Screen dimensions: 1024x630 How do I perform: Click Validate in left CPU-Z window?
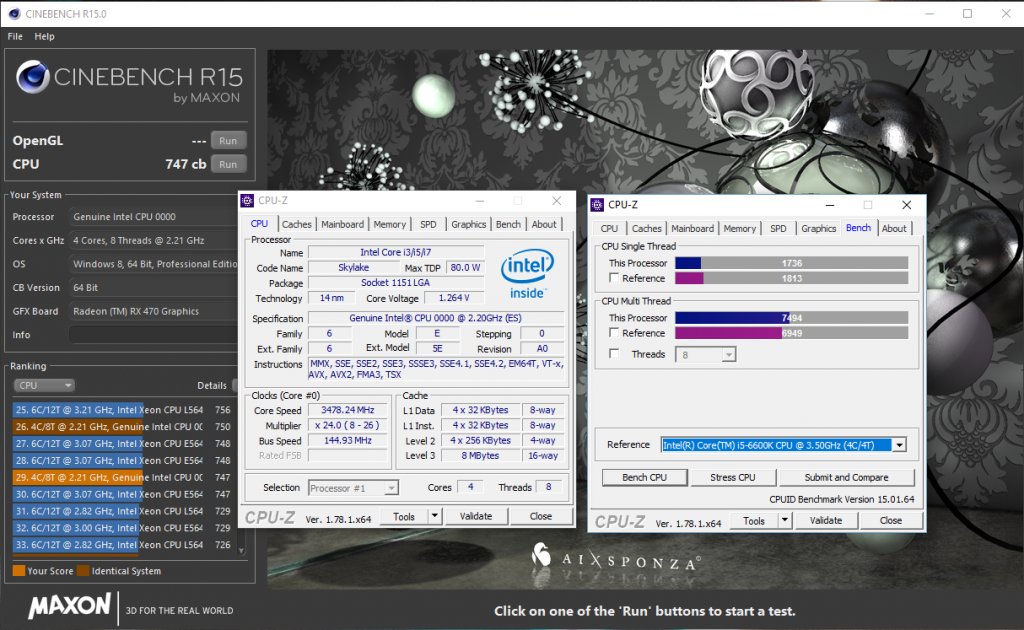(x=475, y=516)
